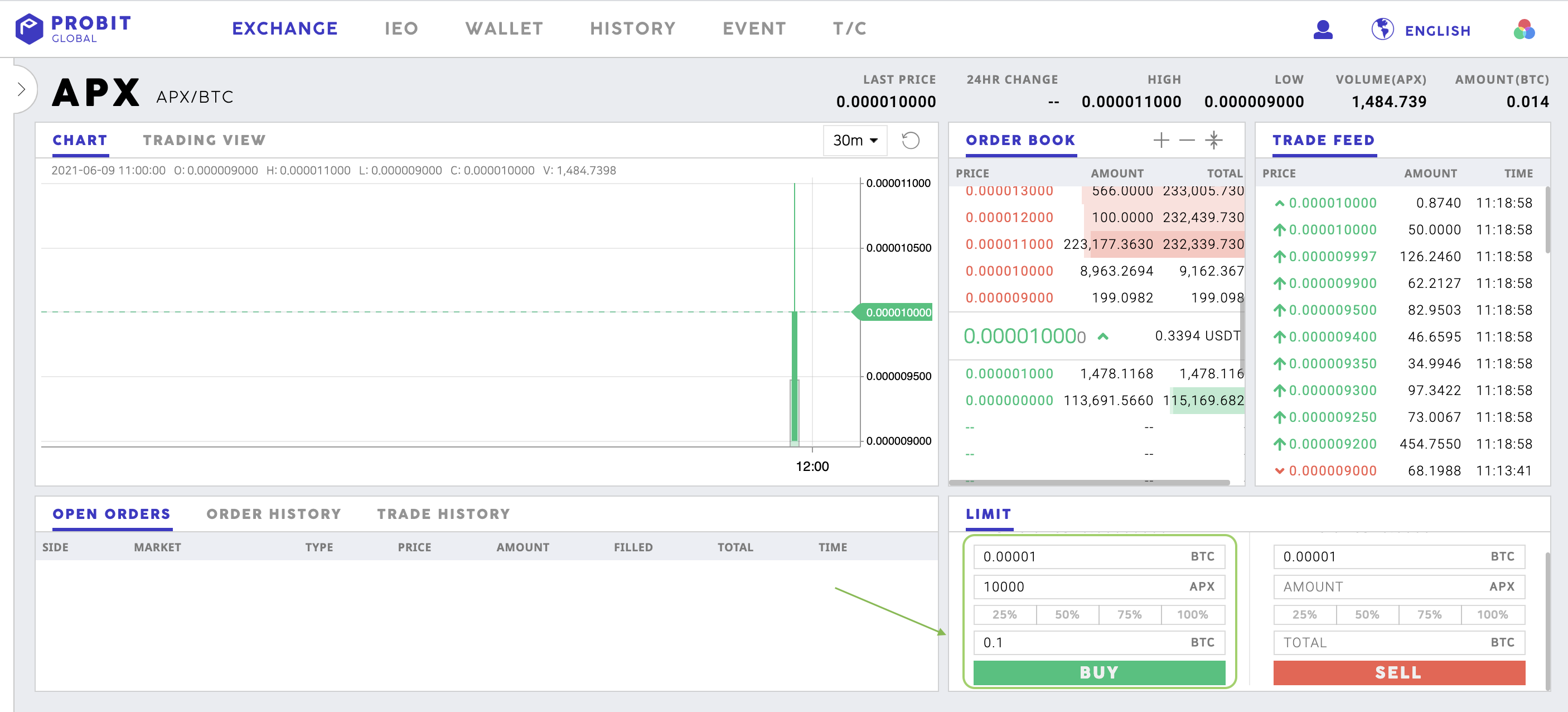Image resolution: width=1568 pixels, height=712 pixels.
Task: Click ask price 0.000009000 in order book
Action: [1009, 298]
